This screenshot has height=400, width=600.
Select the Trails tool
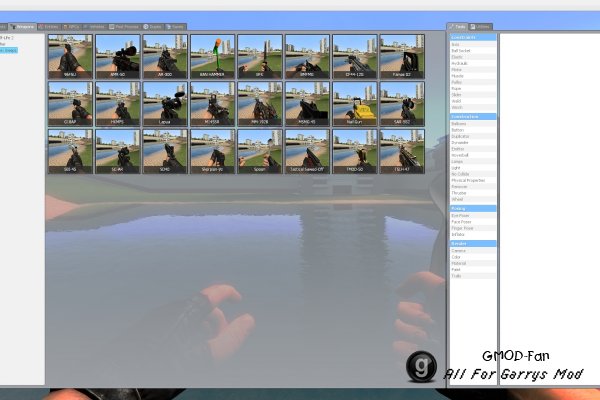pyautogui.click(x=473, y=276)
